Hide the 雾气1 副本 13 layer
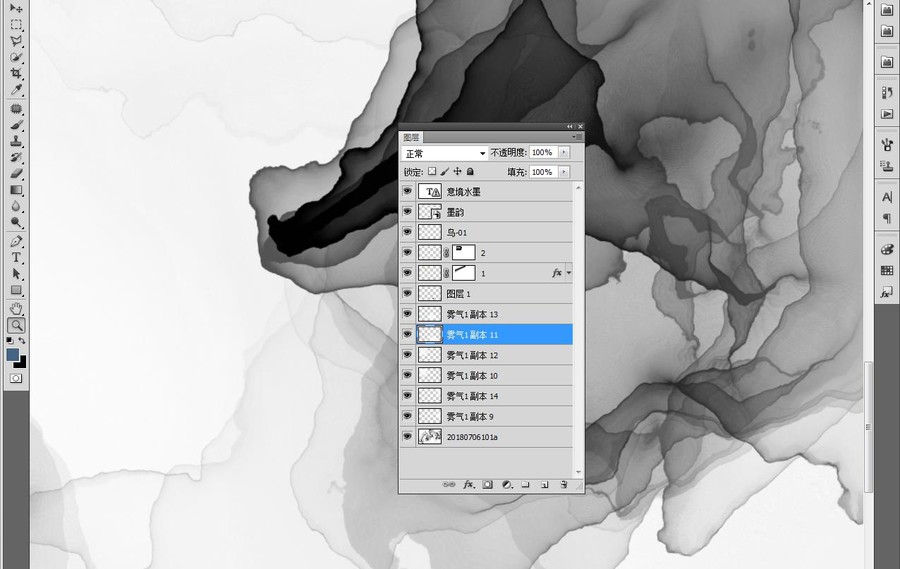The image size is (900, 569). coord(407,314)
